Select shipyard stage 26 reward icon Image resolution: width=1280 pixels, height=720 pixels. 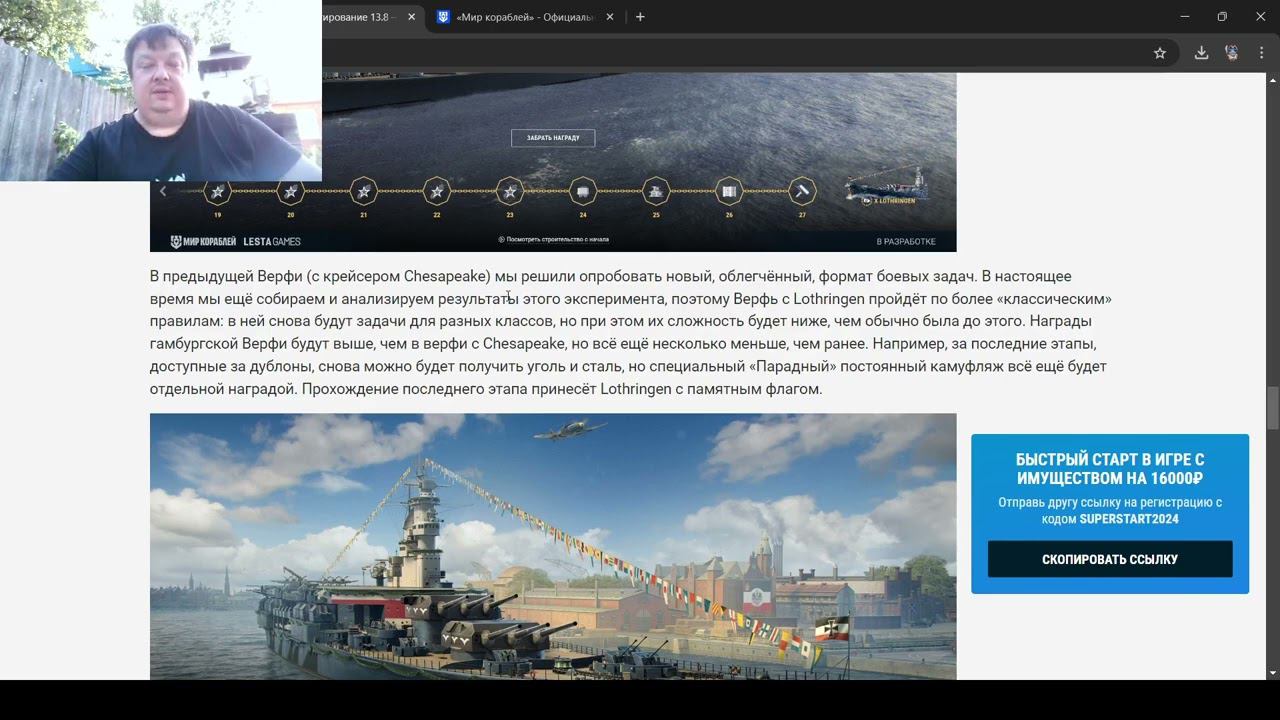pos(729,191)
